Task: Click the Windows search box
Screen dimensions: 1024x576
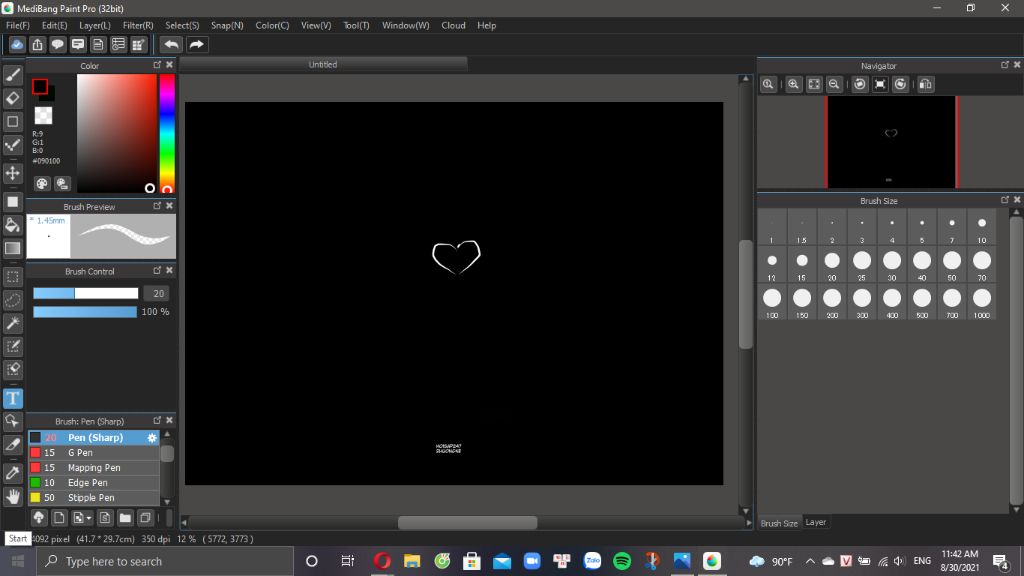Action: [x=165, y=561]
